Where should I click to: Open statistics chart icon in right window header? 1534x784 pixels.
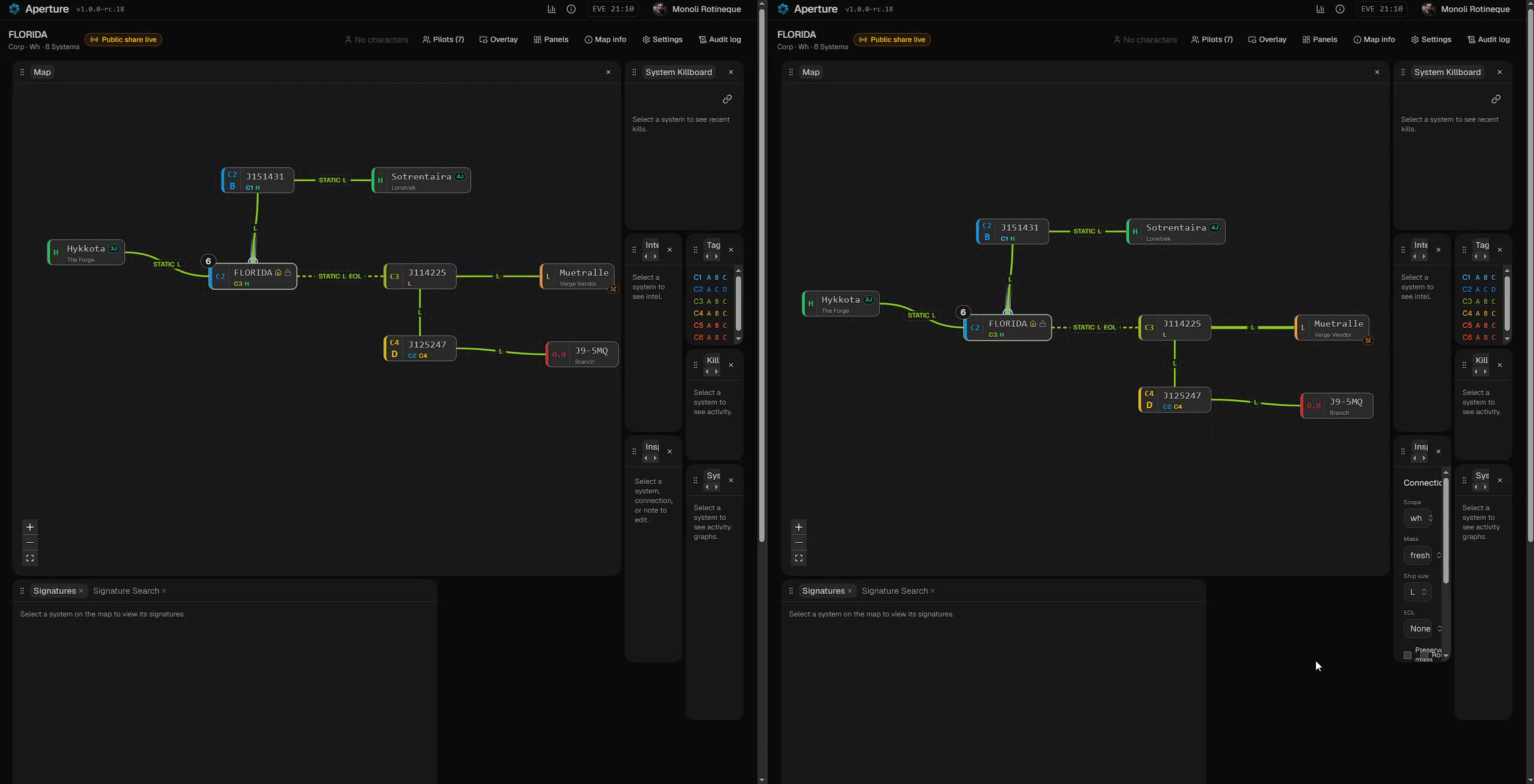pyautogui.click(x=1320, y=9)
